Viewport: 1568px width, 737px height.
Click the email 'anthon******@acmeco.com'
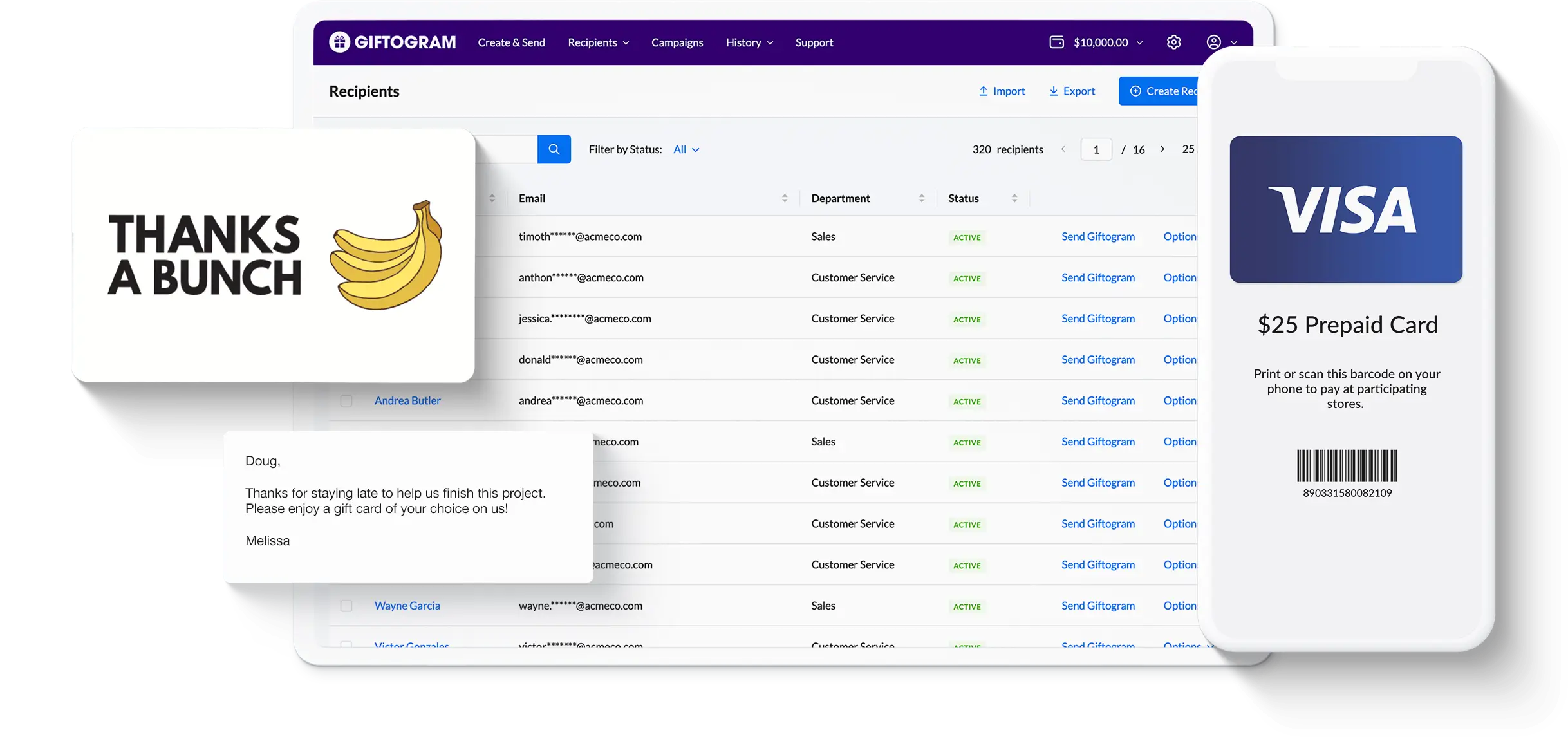pyautogui.click(x=581, y=277)
